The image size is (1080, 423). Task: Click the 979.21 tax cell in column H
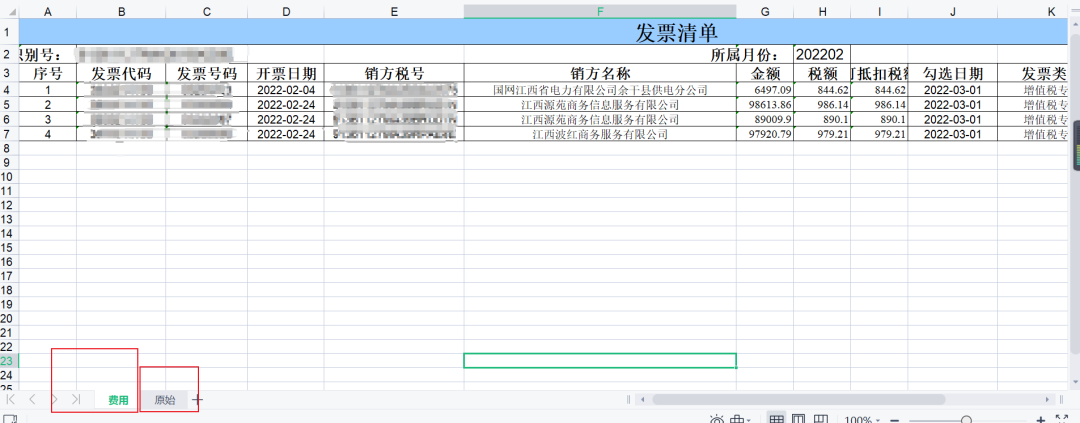click(x=822, y=134)
